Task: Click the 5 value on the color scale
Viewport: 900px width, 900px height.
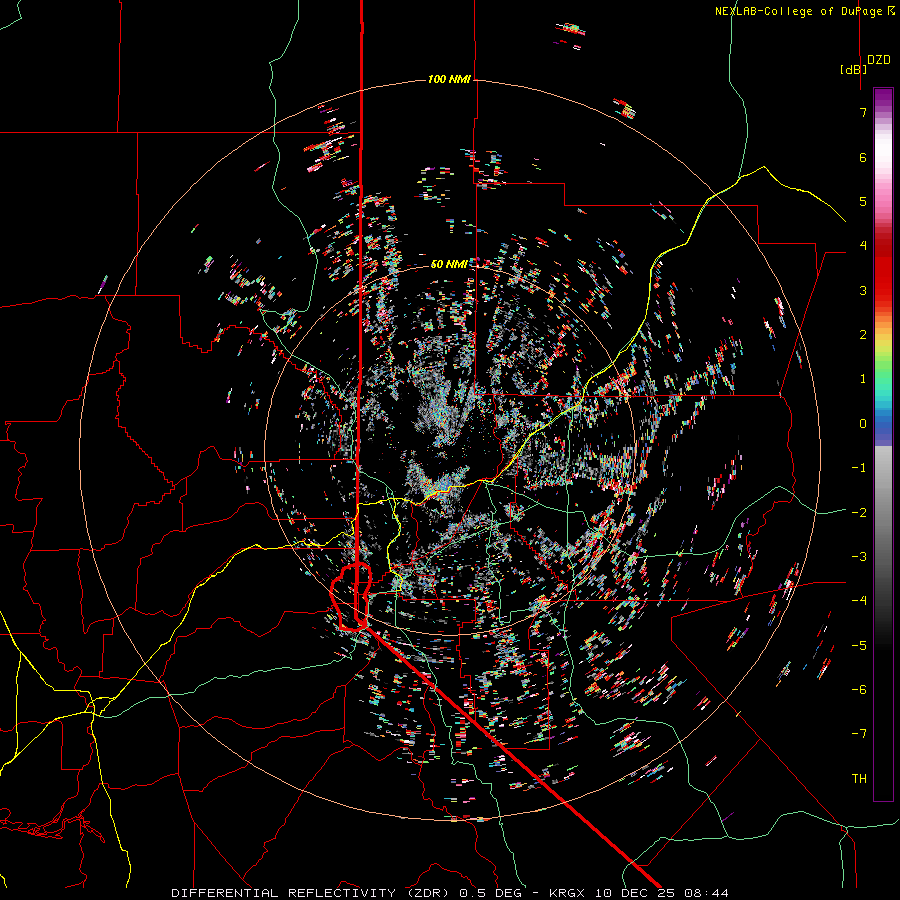Action: 863,201
